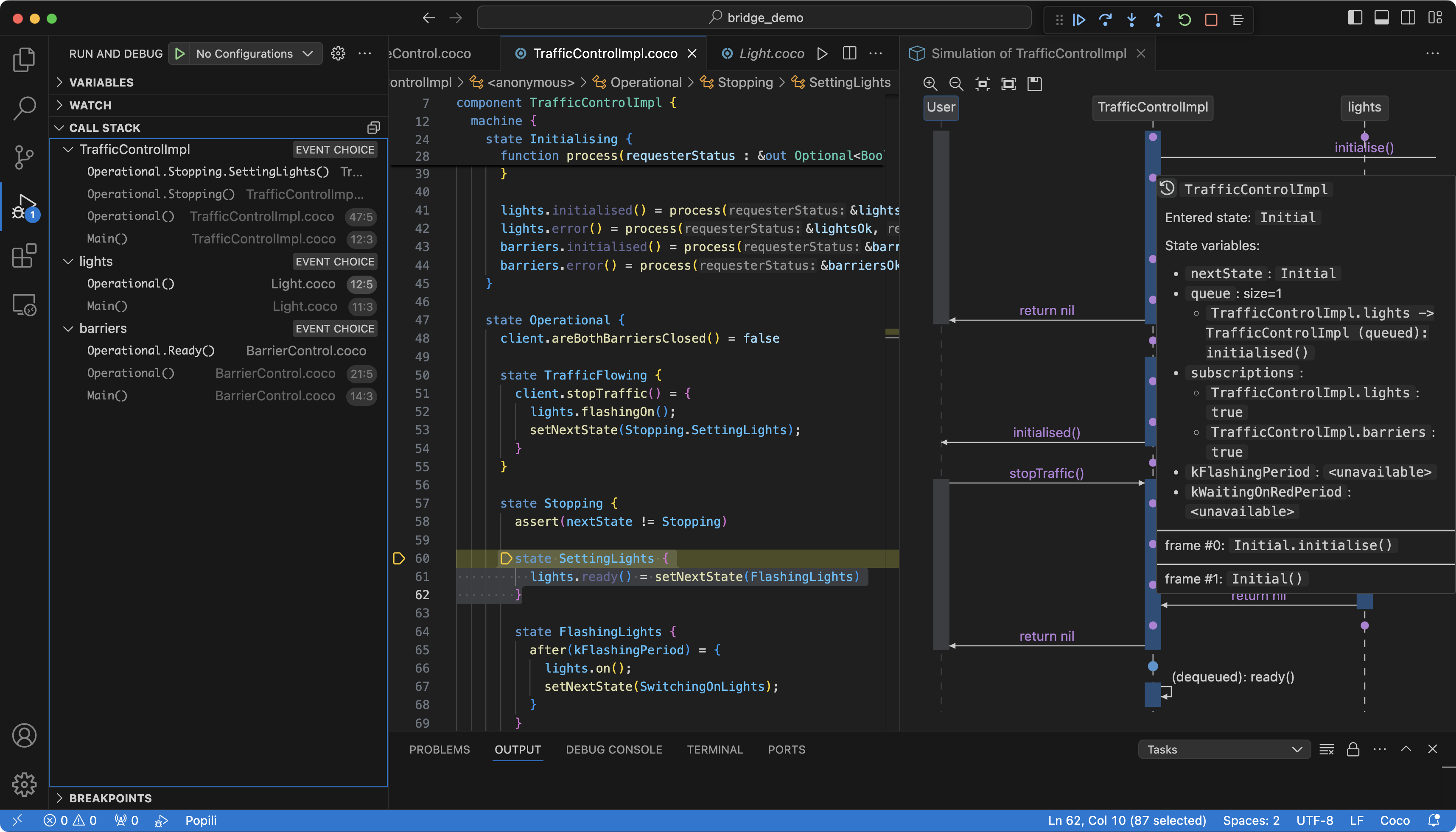Viewport: 1456px width, 832px height.
Task: Click Step Out in the debug toolbar
Action: click(1158, 20)
